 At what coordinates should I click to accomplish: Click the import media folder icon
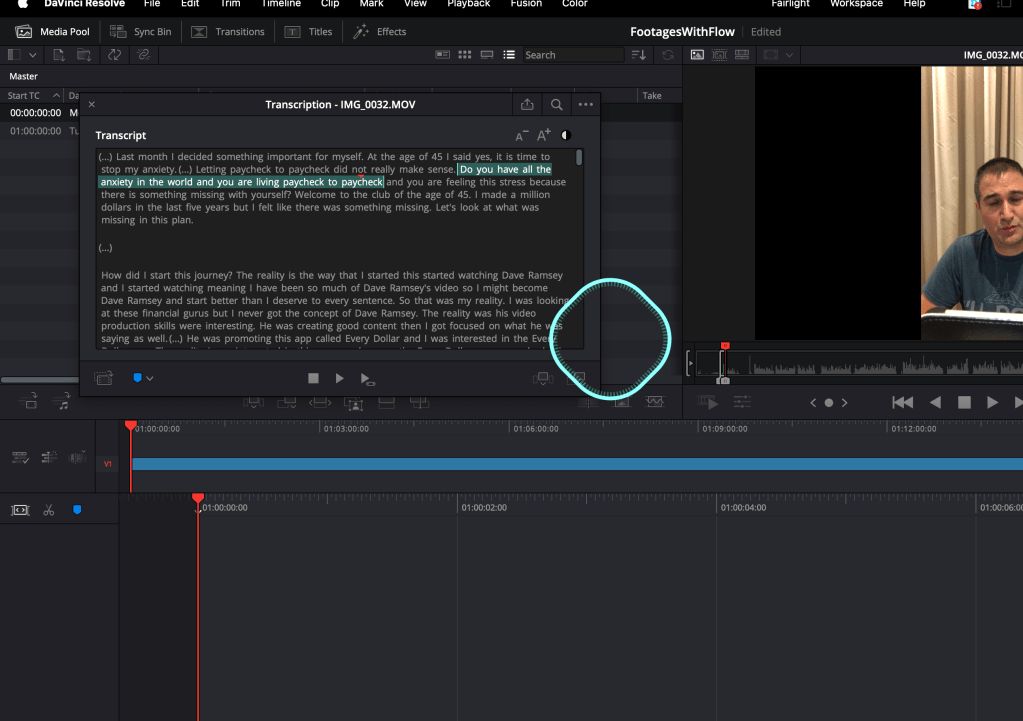click(84, 55)
